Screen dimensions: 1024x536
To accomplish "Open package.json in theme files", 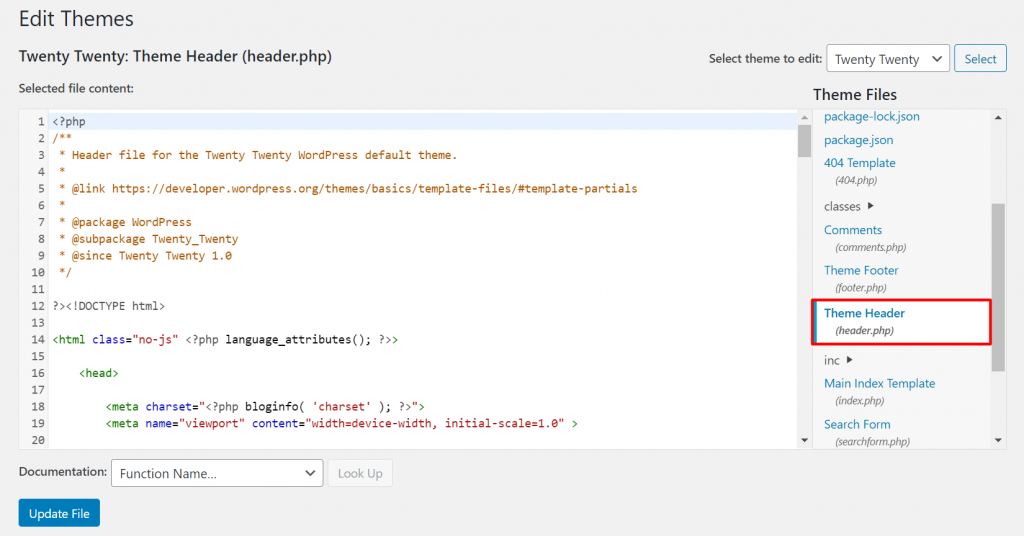I will 858,140.
